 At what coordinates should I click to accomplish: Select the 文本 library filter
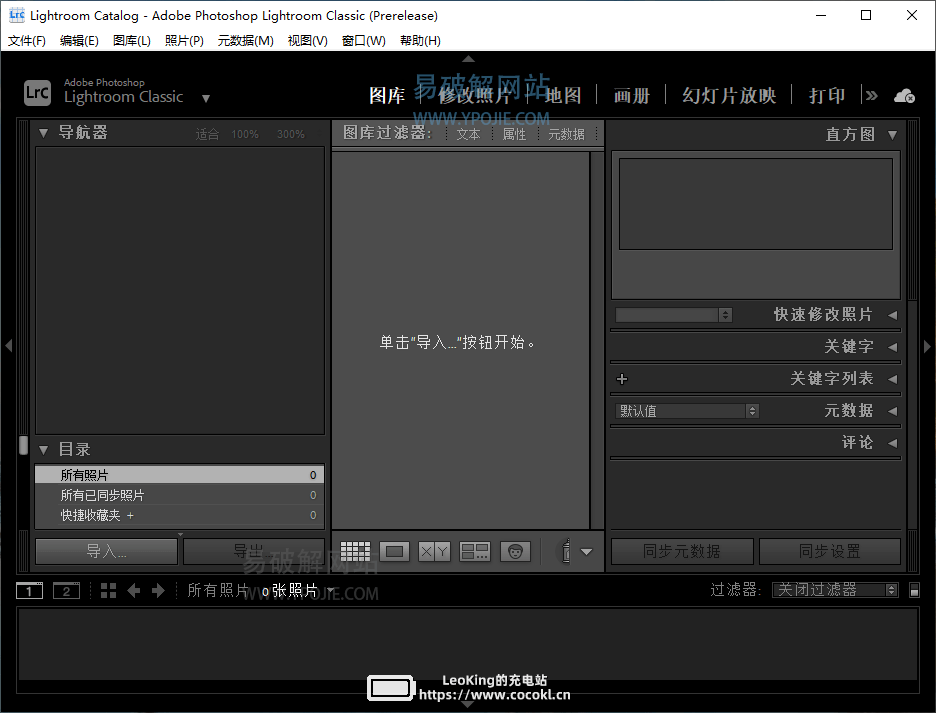pos(469,134)
